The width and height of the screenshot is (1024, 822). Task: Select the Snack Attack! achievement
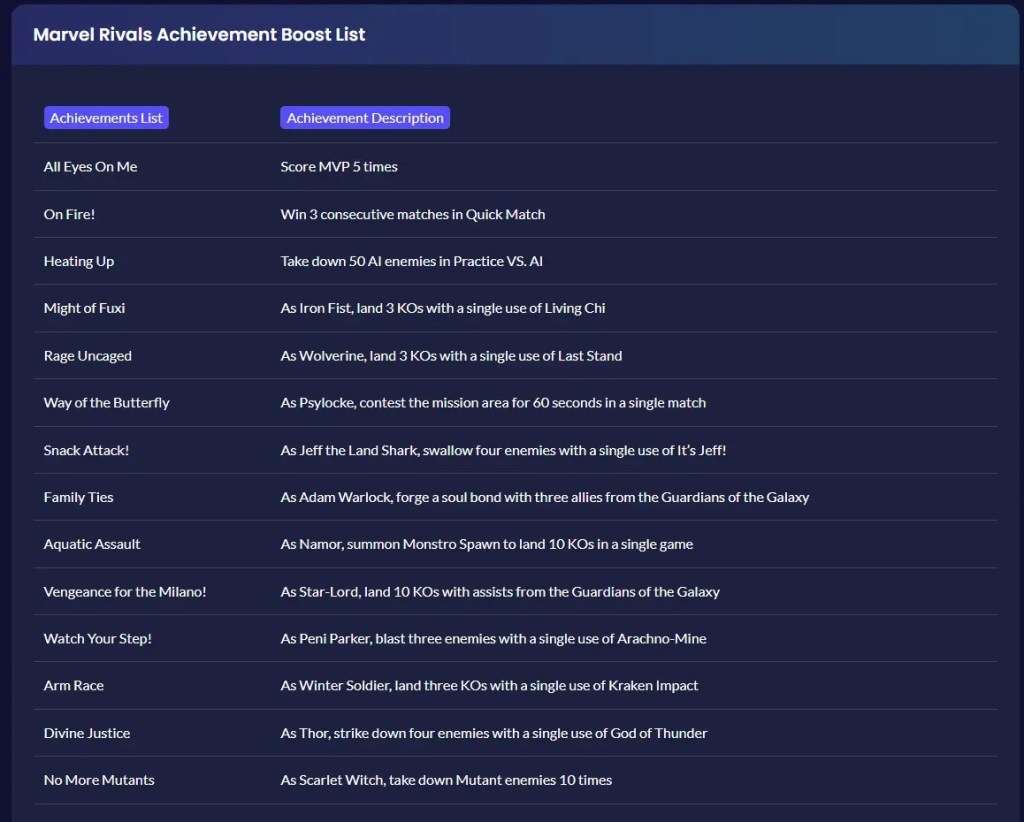[x=86, y=450]
